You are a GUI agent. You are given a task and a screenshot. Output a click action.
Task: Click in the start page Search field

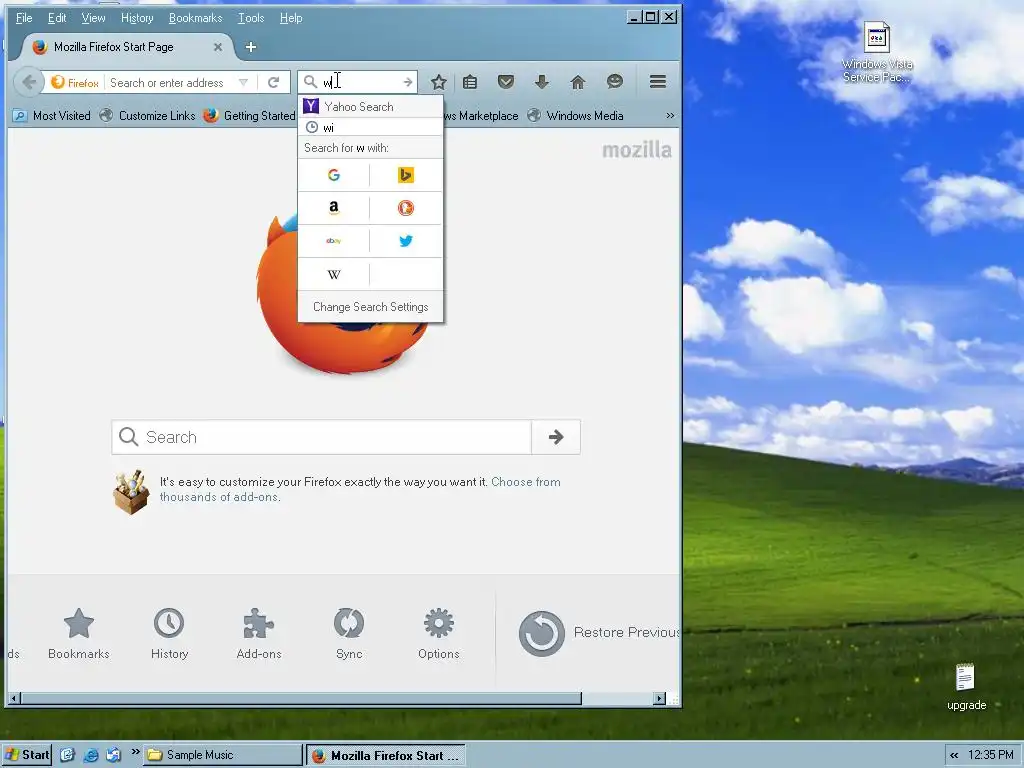pyautogui.click(x=322, y=437)
